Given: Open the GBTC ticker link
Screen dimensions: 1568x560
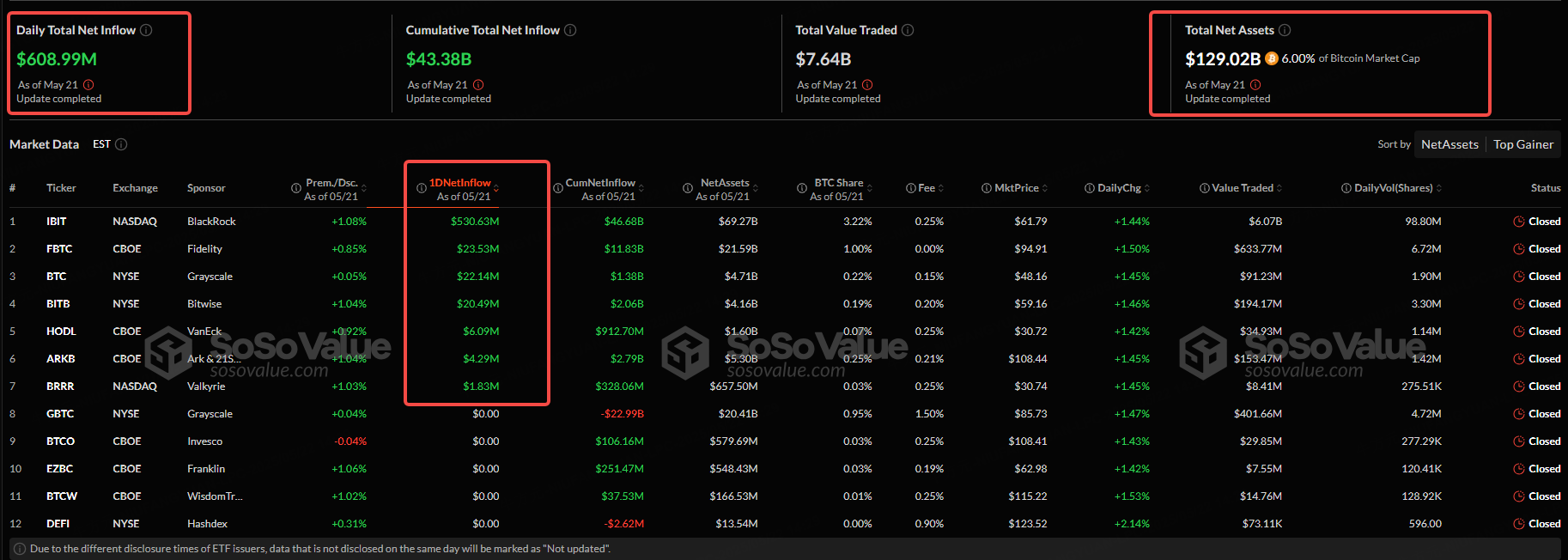Looking at the screenshot, I should (60, 414).
